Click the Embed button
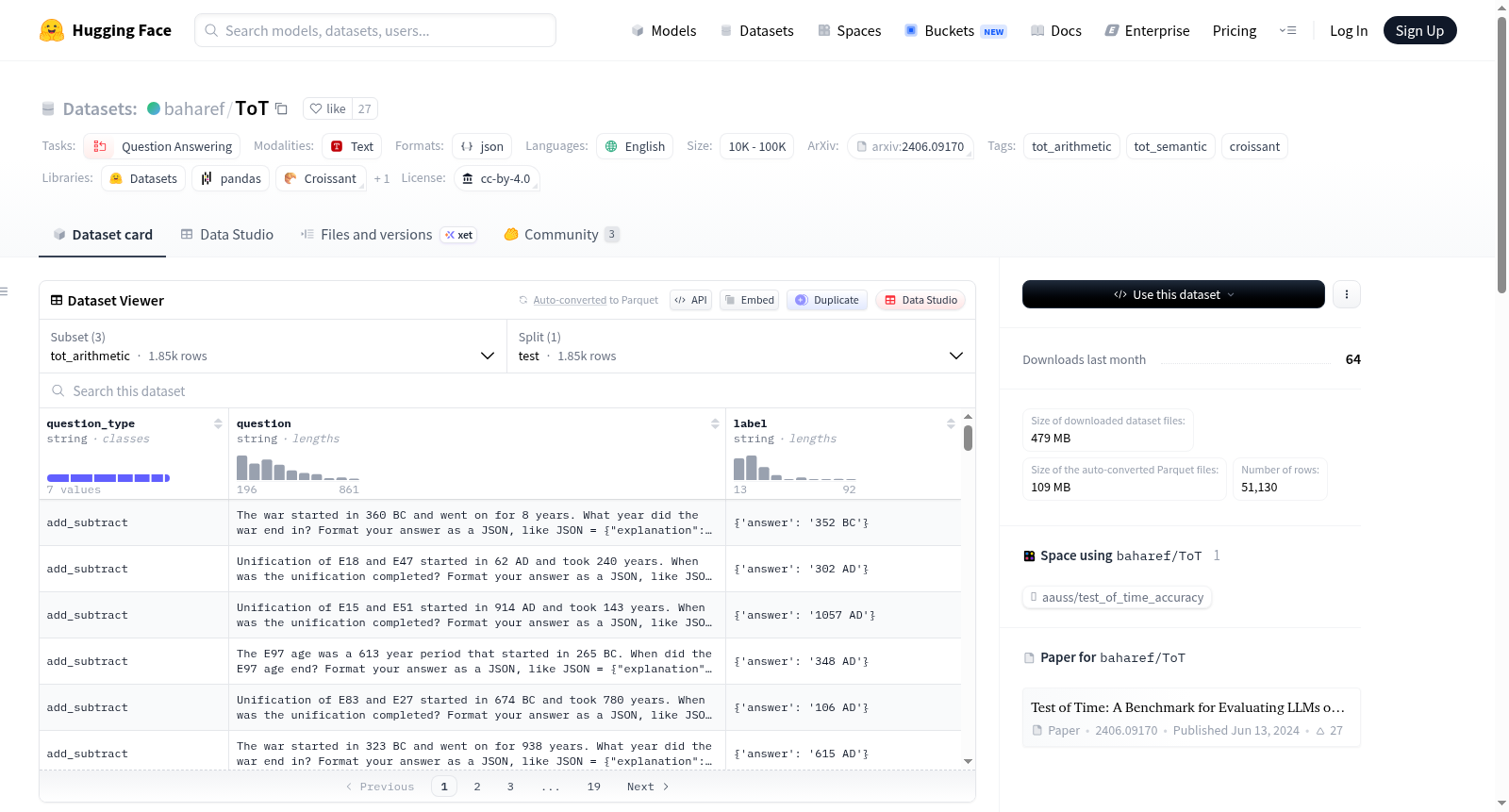This screenshot has height=812, width=1509. (749, 300)
